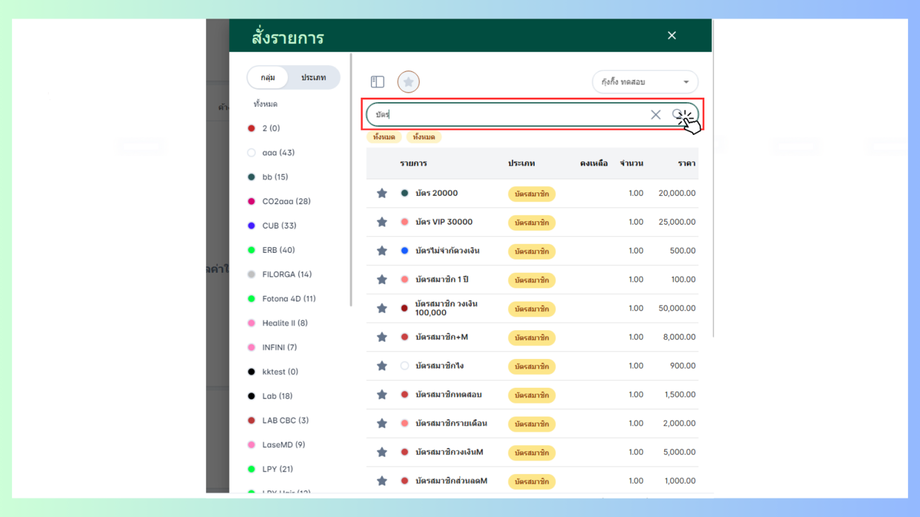Clear the search field with X icon
This screenshot has width=920, height=517.
pos(655,115)
